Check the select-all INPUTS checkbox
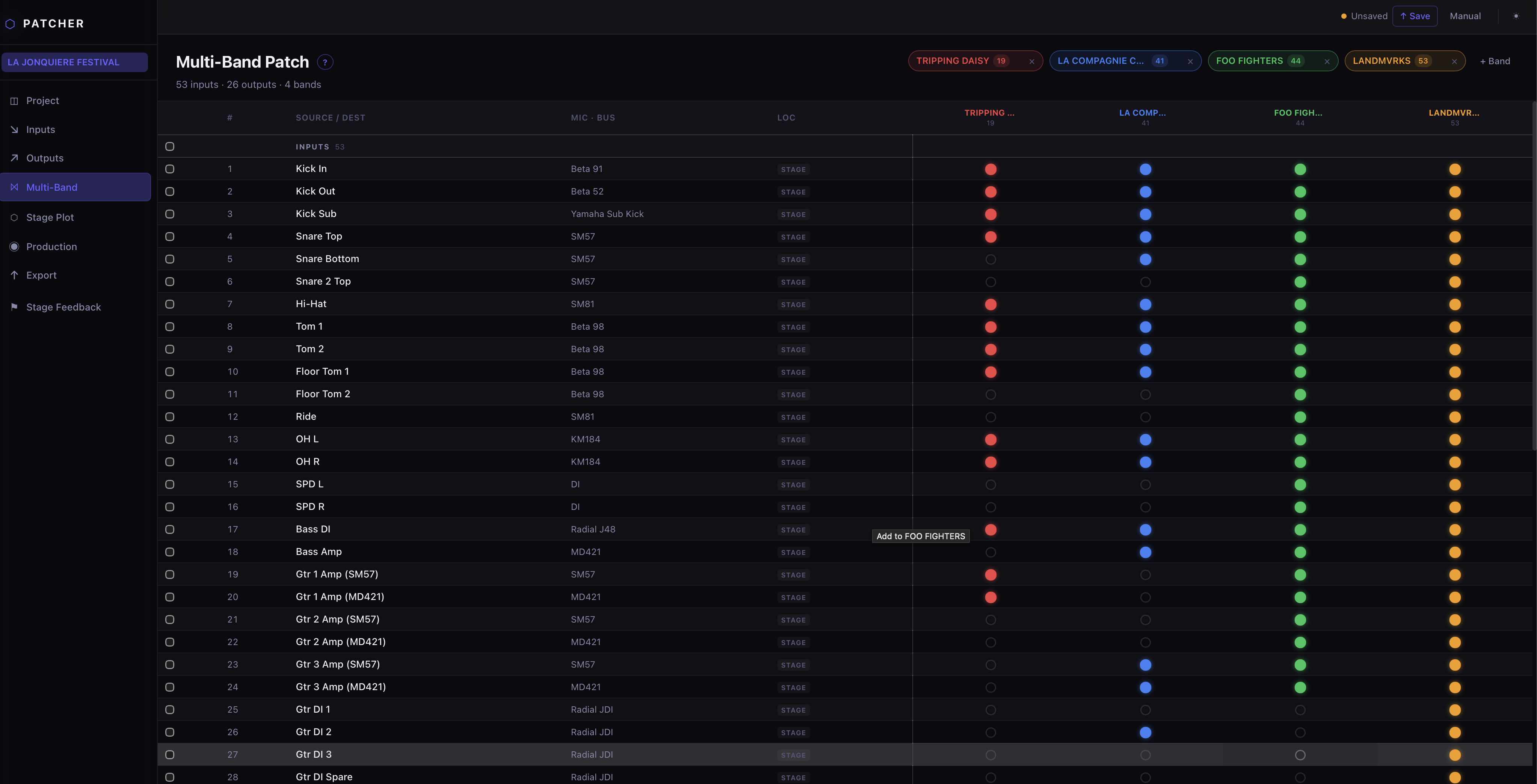Screen dimensions: 1537x784 169,147
